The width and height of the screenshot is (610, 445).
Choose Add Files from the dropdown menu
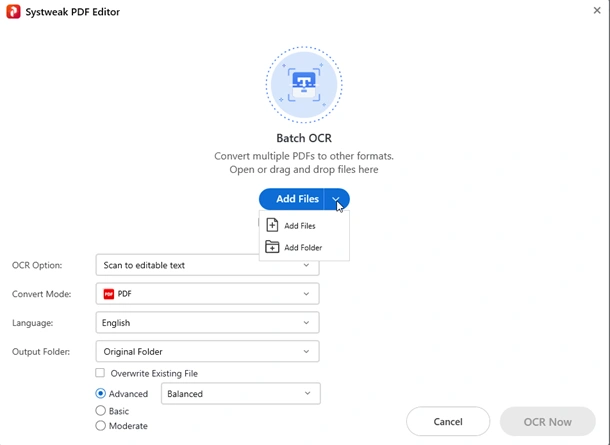pos(304,226)
